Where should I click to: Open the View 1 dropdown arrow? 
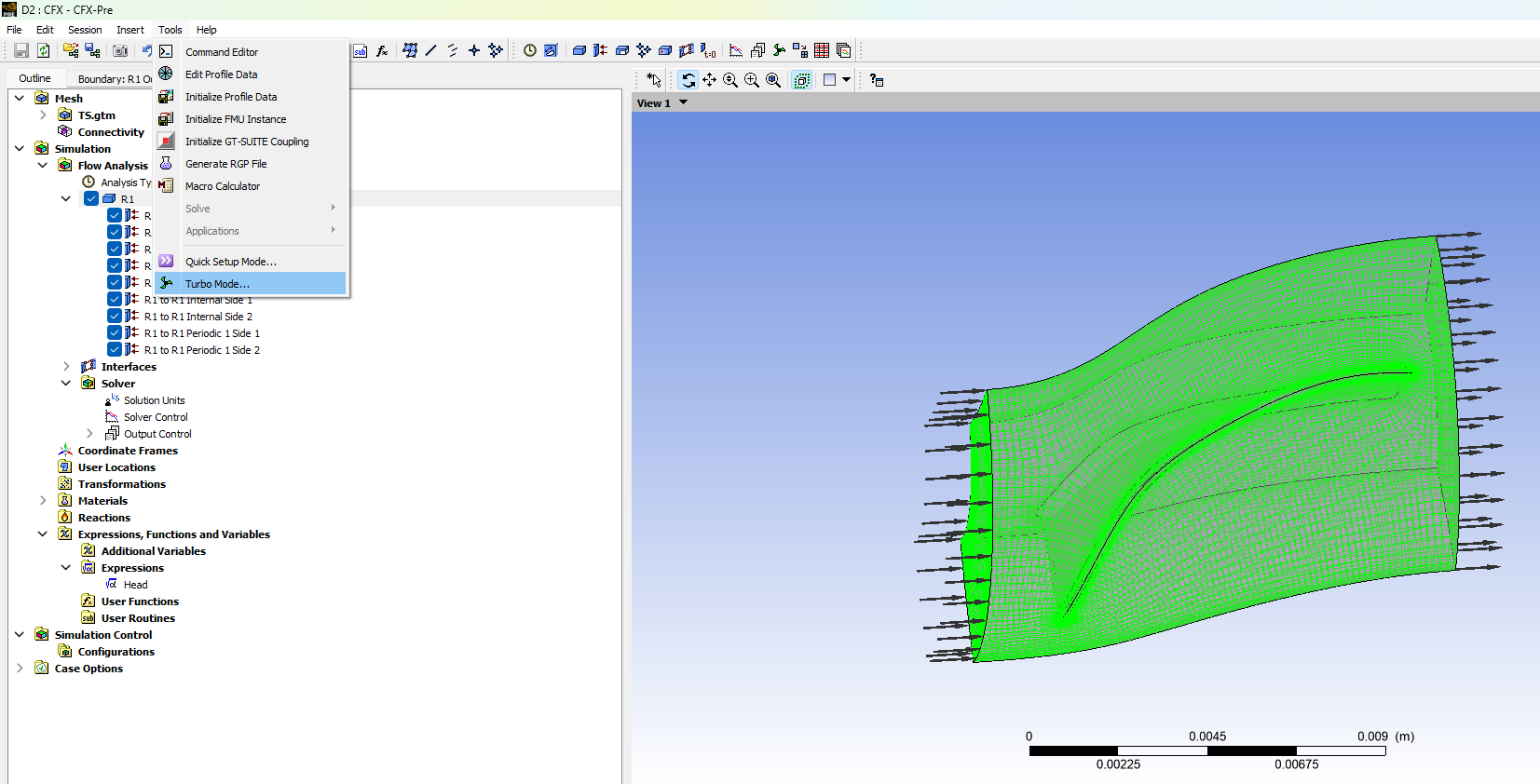click(683, 102)
